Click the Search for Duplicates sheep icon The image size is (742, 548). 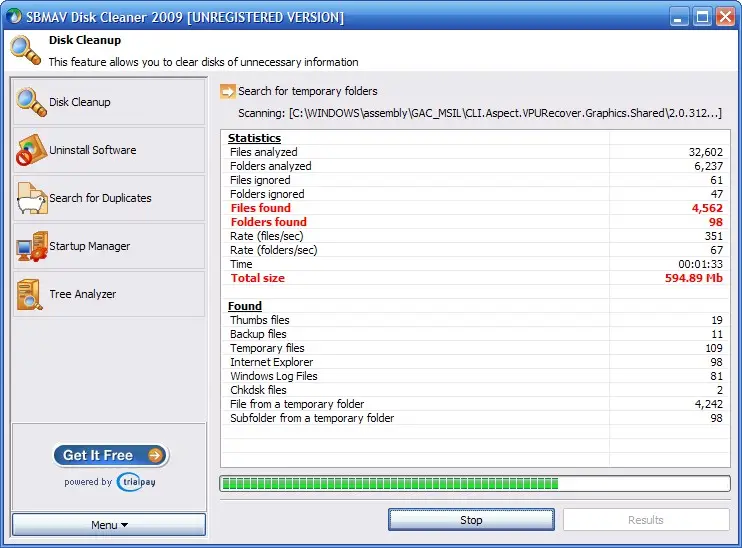[x=32, y=198]
